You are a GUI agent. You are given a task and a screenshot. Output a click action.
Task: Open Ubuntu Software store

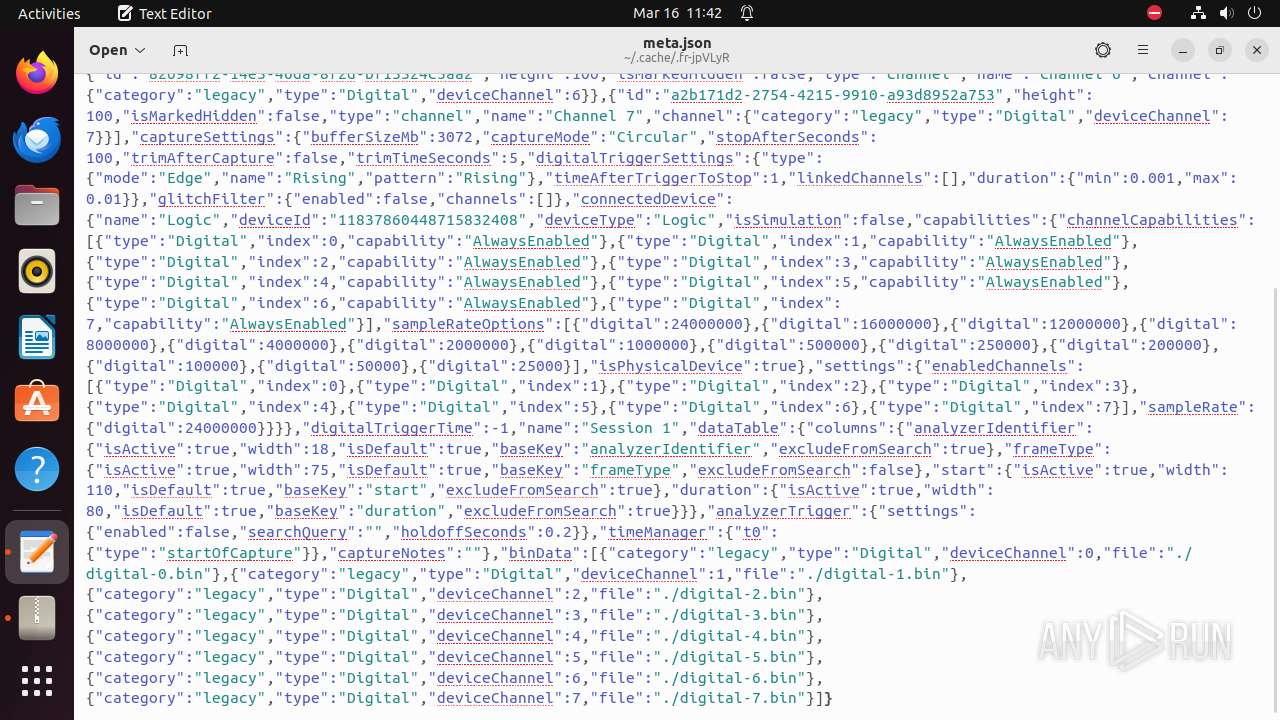(x=37, y=403)
